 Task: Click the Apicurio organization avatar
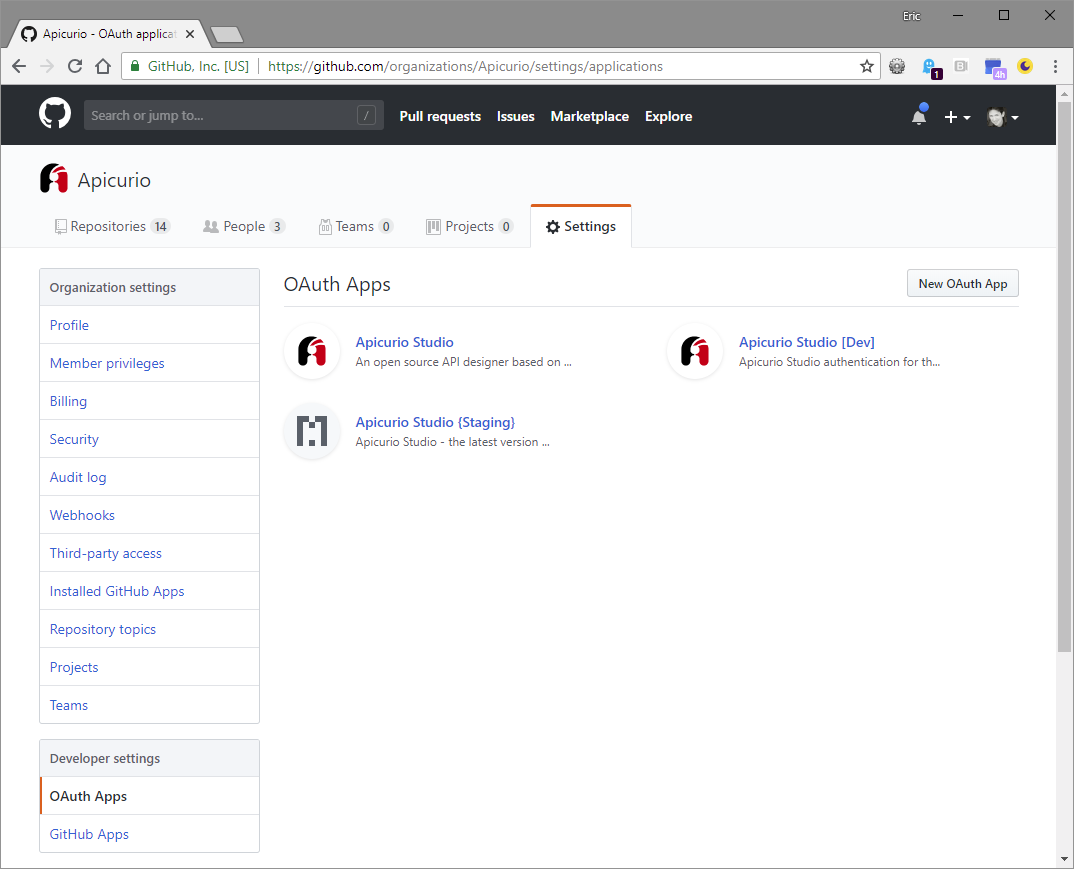pyautogui.click(x=54, y=180)
